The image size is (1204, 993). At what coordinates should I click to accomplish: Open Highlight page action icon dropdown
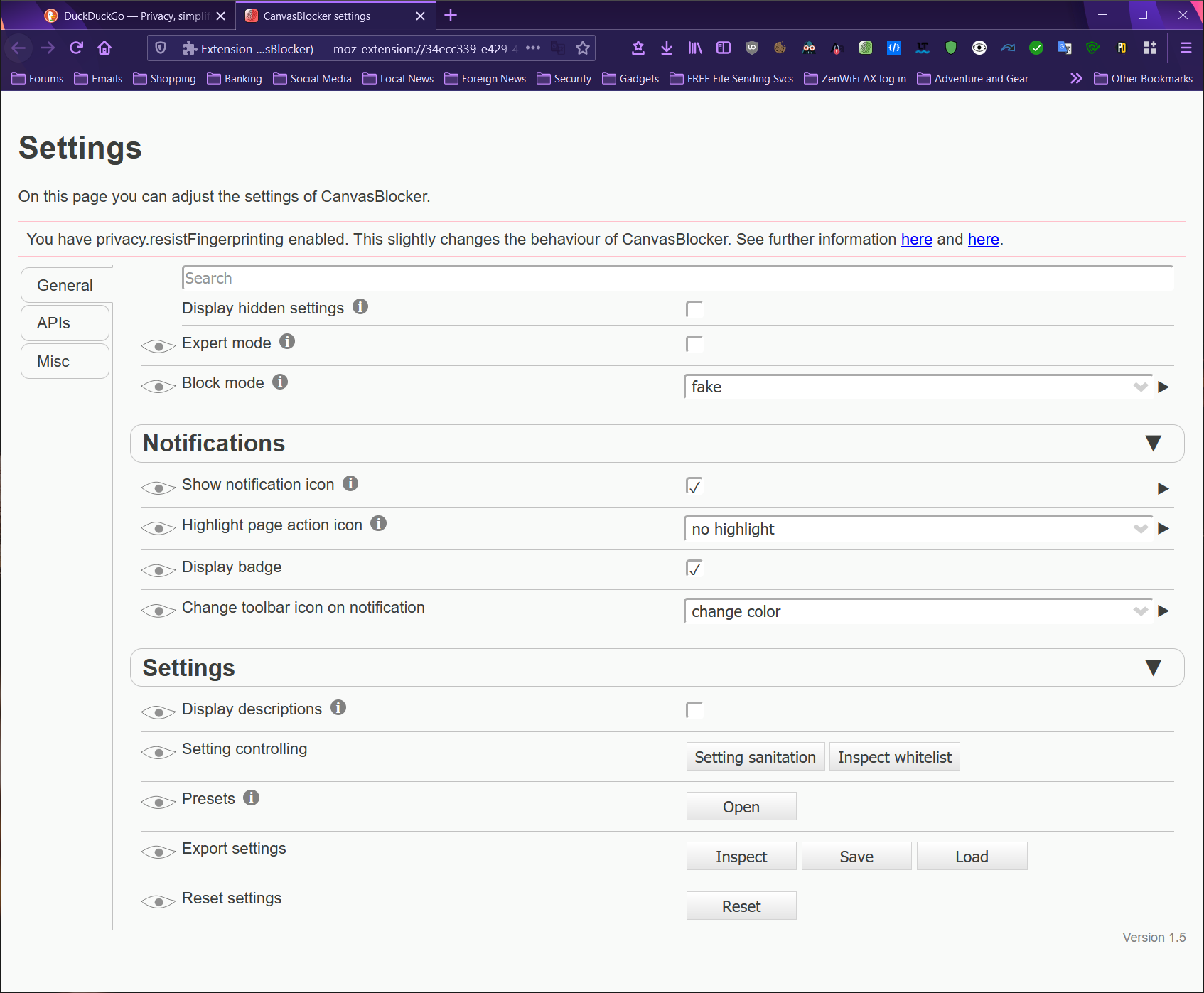tap(917, 529)
